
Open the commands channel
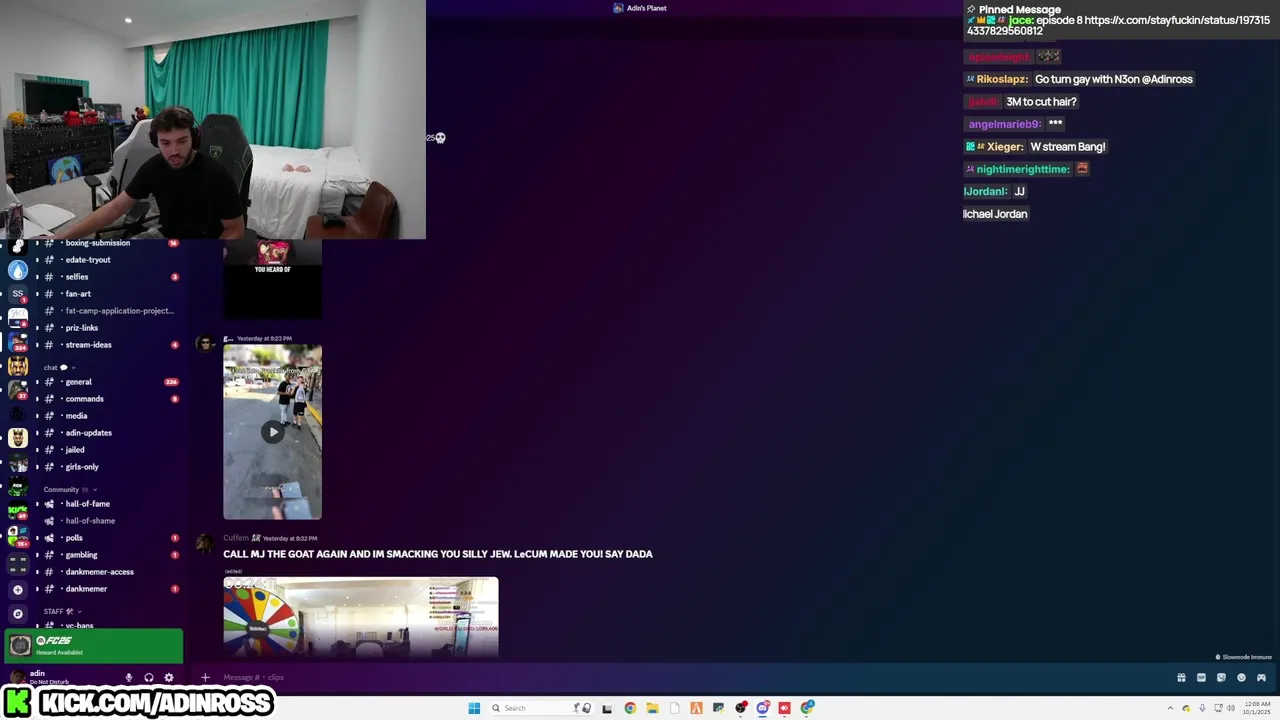pyautogui.click(x=84, y=399)
